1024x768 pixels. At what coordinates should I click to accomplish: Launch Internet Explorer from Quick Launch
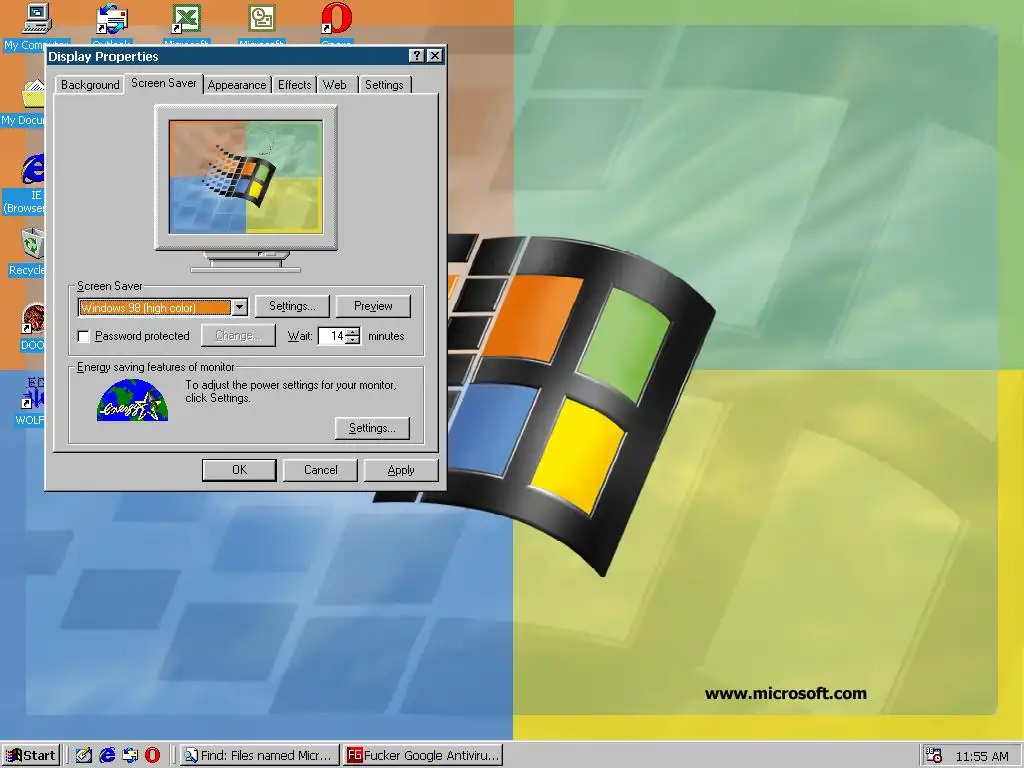(107, 756)
